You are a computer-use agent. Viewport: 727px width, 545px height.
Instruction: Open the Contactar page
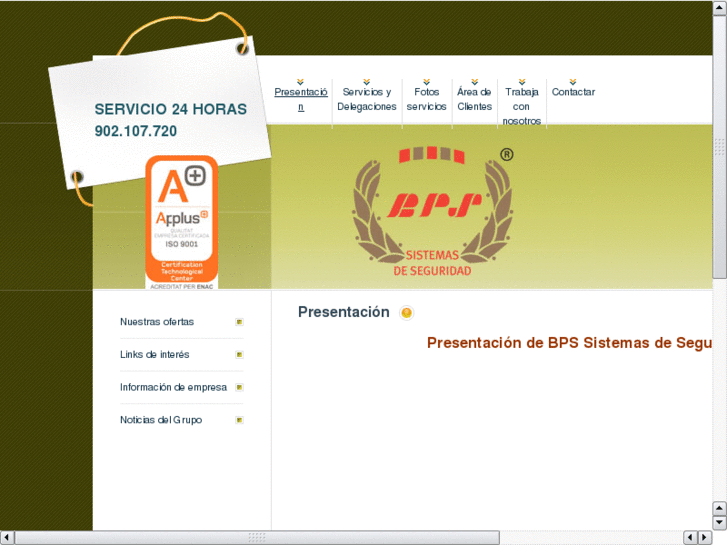(x=573, y=92)
